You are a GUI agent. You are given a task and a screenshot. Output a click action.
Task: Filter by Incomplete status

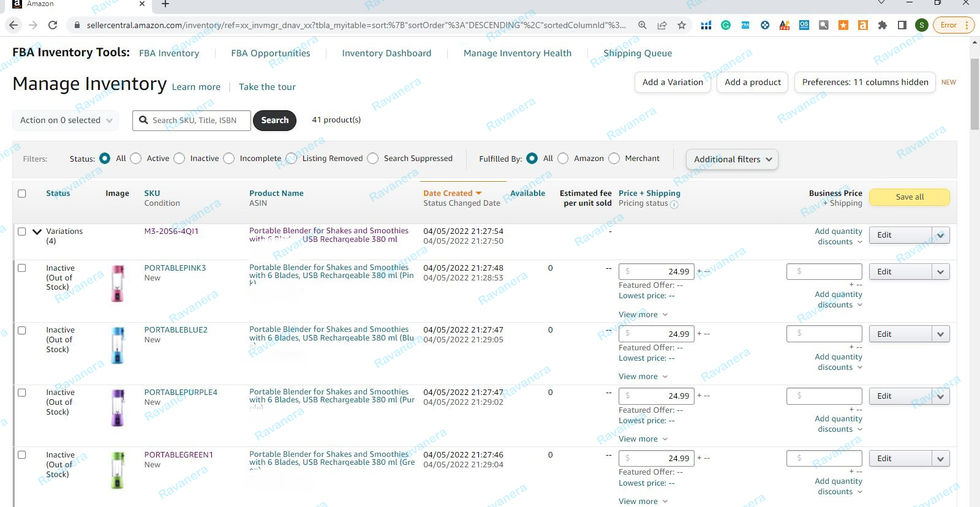[229, 159]
